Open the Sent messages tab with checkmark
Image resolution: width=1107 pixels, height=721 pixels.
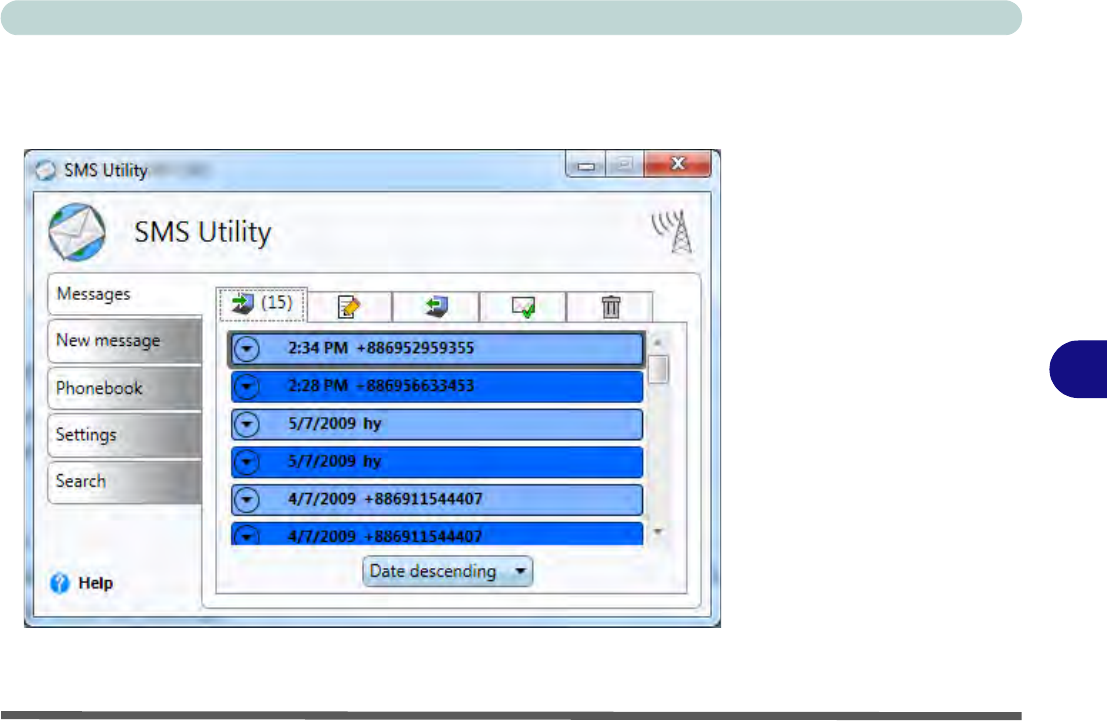[x=523, y=306]
